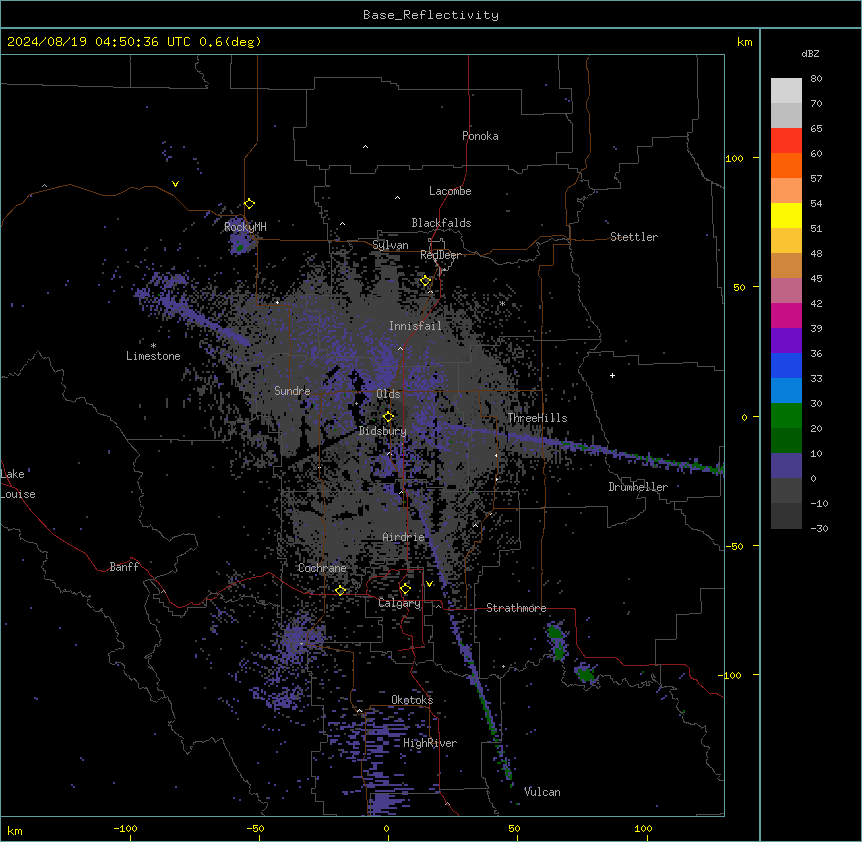Click the light blue 30 dBZ legend swatch
862x842 pixels.
pos(786,390)
